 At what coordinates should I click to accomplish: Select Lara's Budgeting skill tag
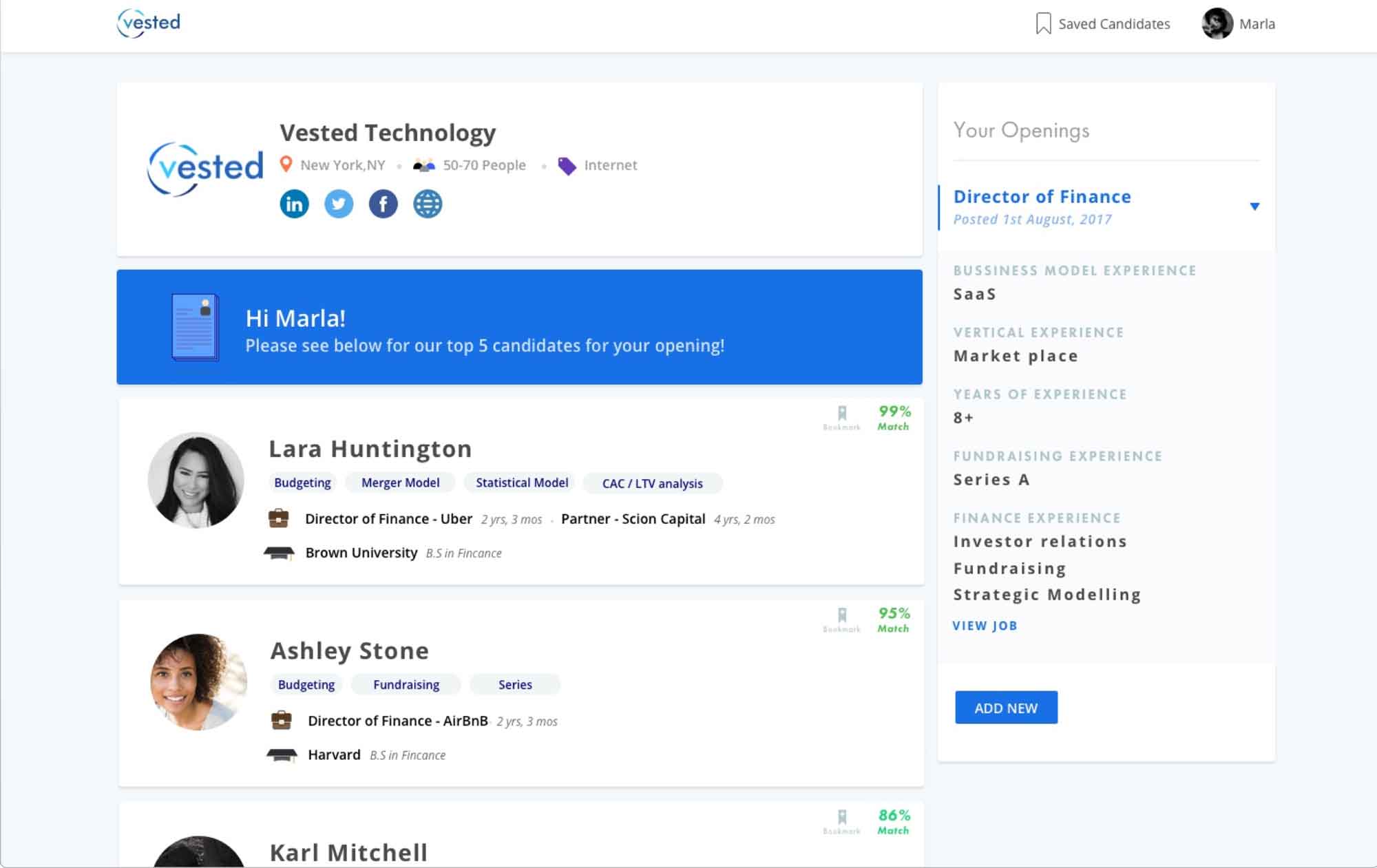[x=302, y=483]
